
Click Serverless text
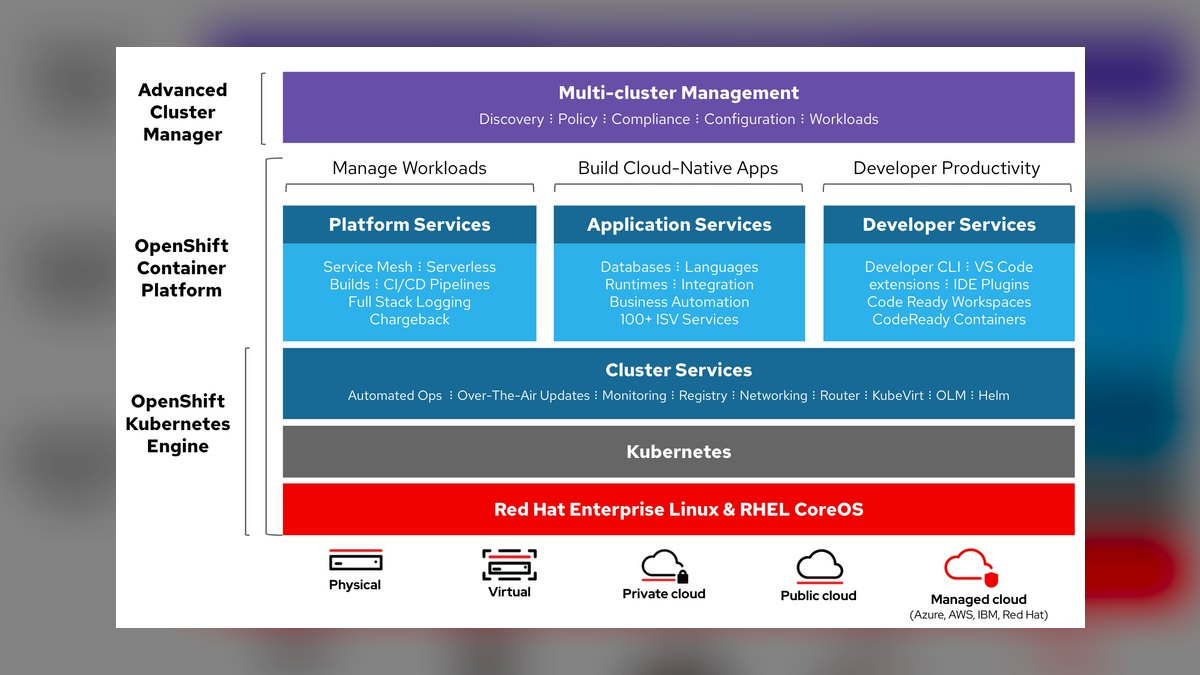pos(461,267)
